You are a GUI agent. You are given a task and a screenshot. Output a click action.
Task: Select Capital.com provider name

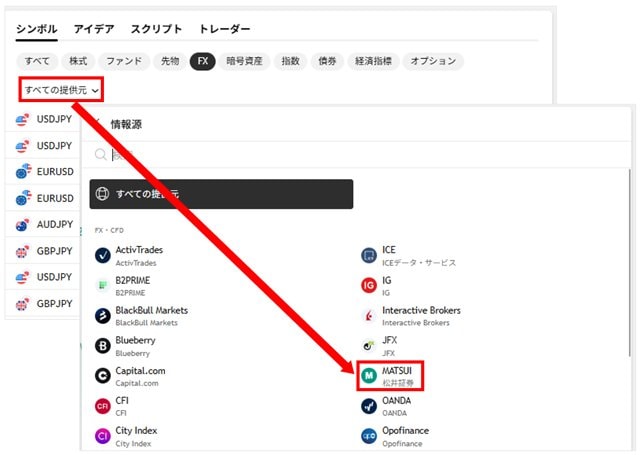click(x=140, y=371)
